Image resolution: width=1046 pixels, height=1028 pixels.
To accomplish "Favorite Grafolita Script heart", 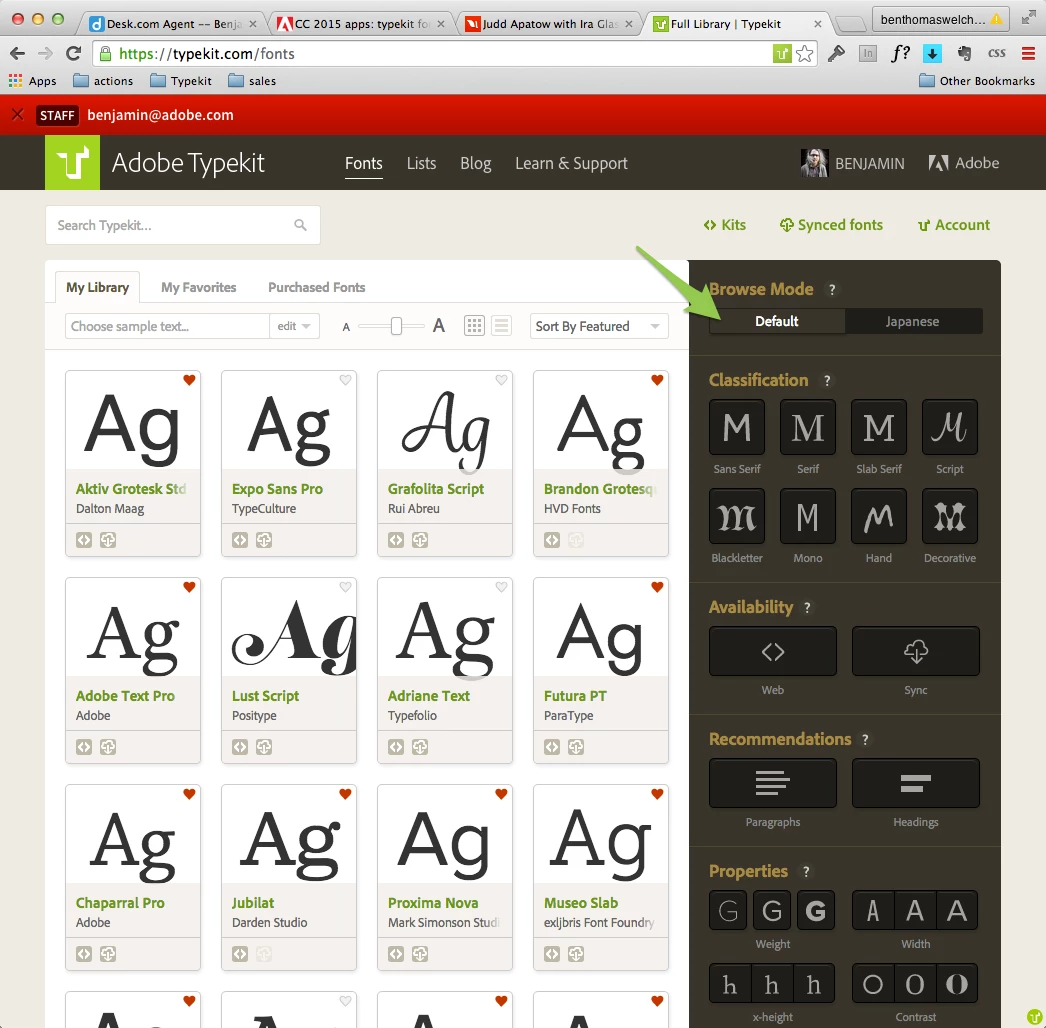I will (x=502, y=380).
